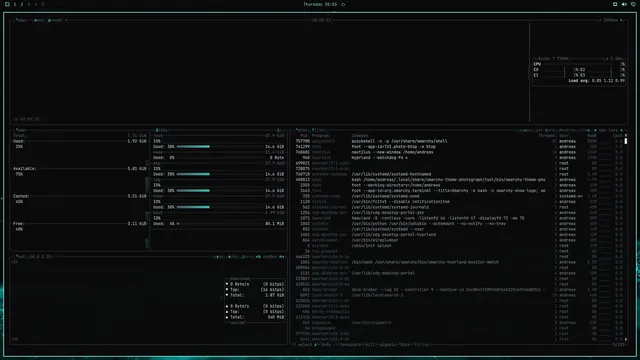Switch to workspace 5 in the top bar

(x=42, y=4)
